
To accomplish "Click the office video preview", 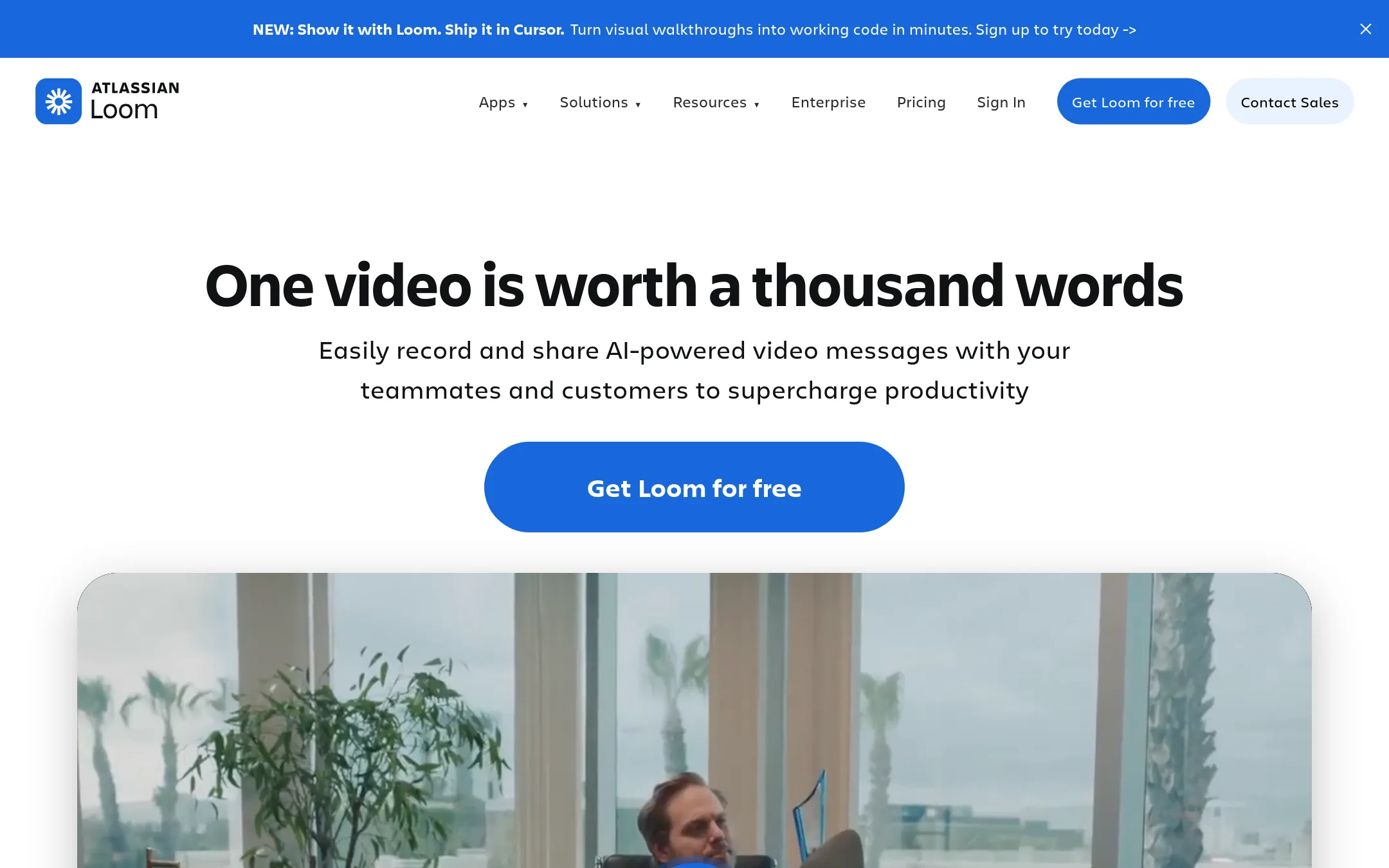I will coord(694,720).
